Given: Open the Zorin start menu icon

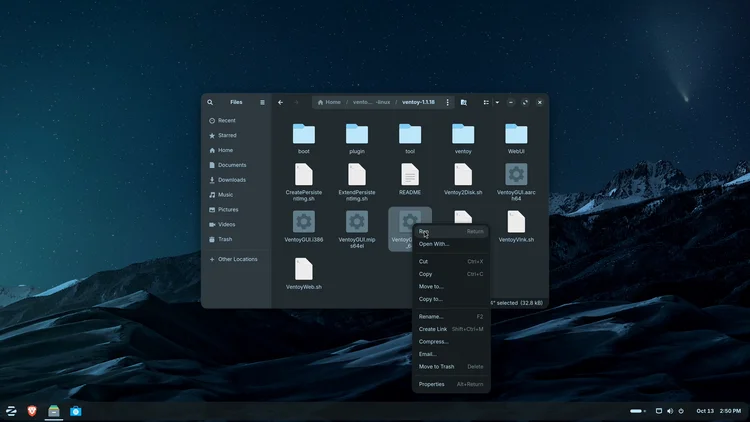Looking at the screenshot, I should tap(11, 411).
